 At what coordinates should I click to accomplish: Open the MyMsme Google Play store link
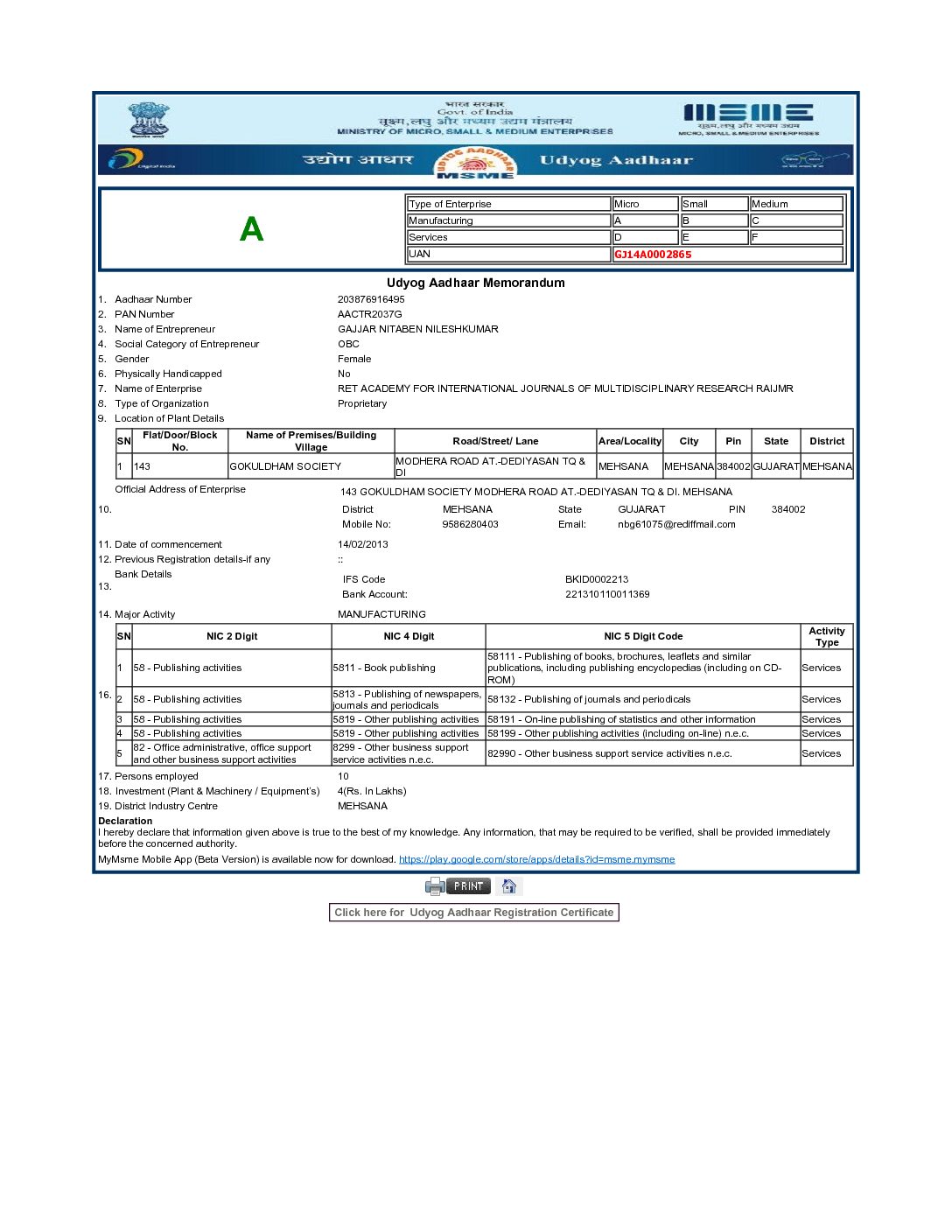[536, 859]
